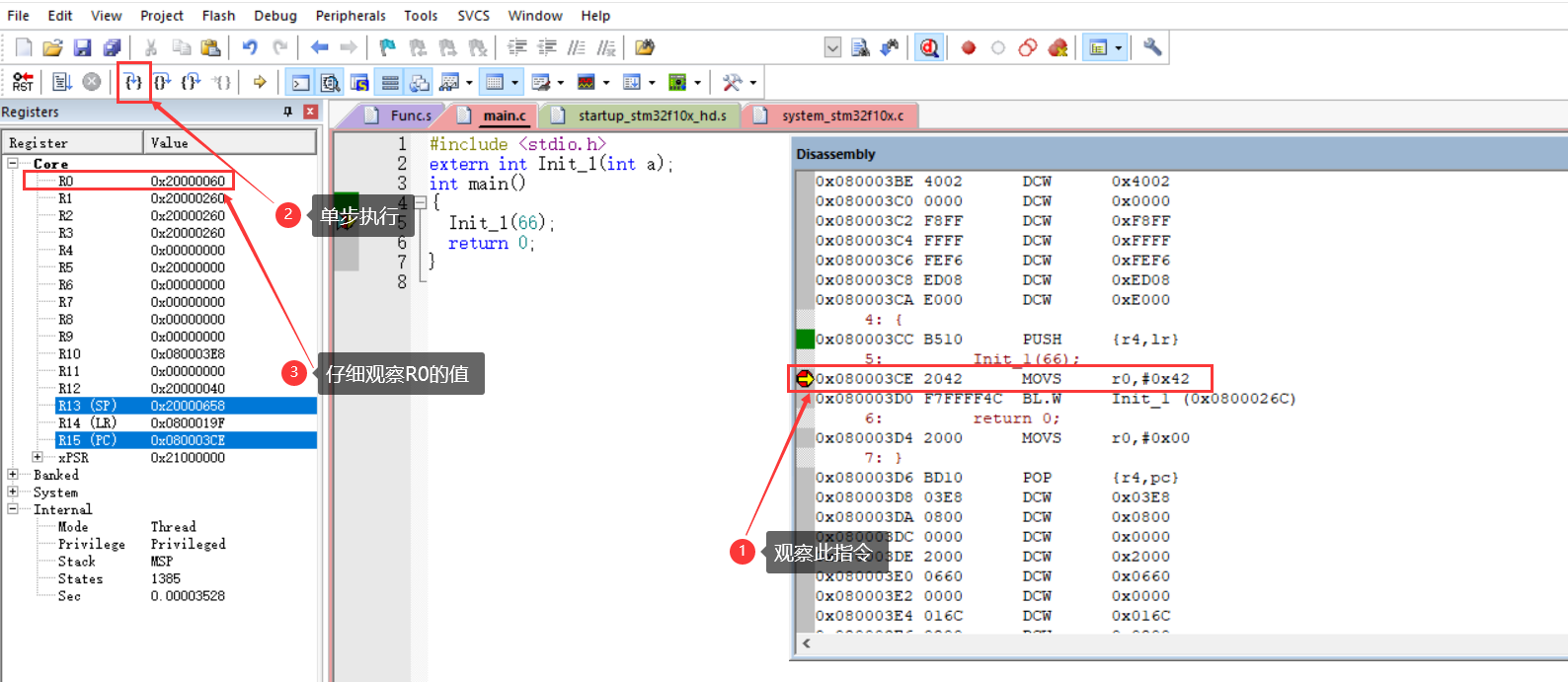Screen dimensions: 1568x682
Task: Open the SVCS menu
Action: click(473, 15)
